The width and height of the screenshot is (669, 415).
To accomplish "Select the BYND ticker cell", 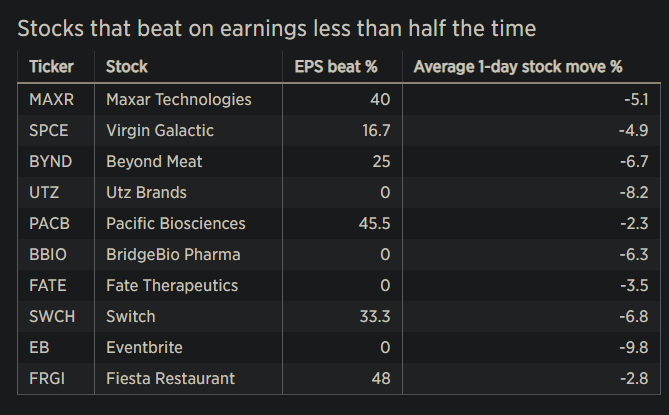I will point(49,161).
